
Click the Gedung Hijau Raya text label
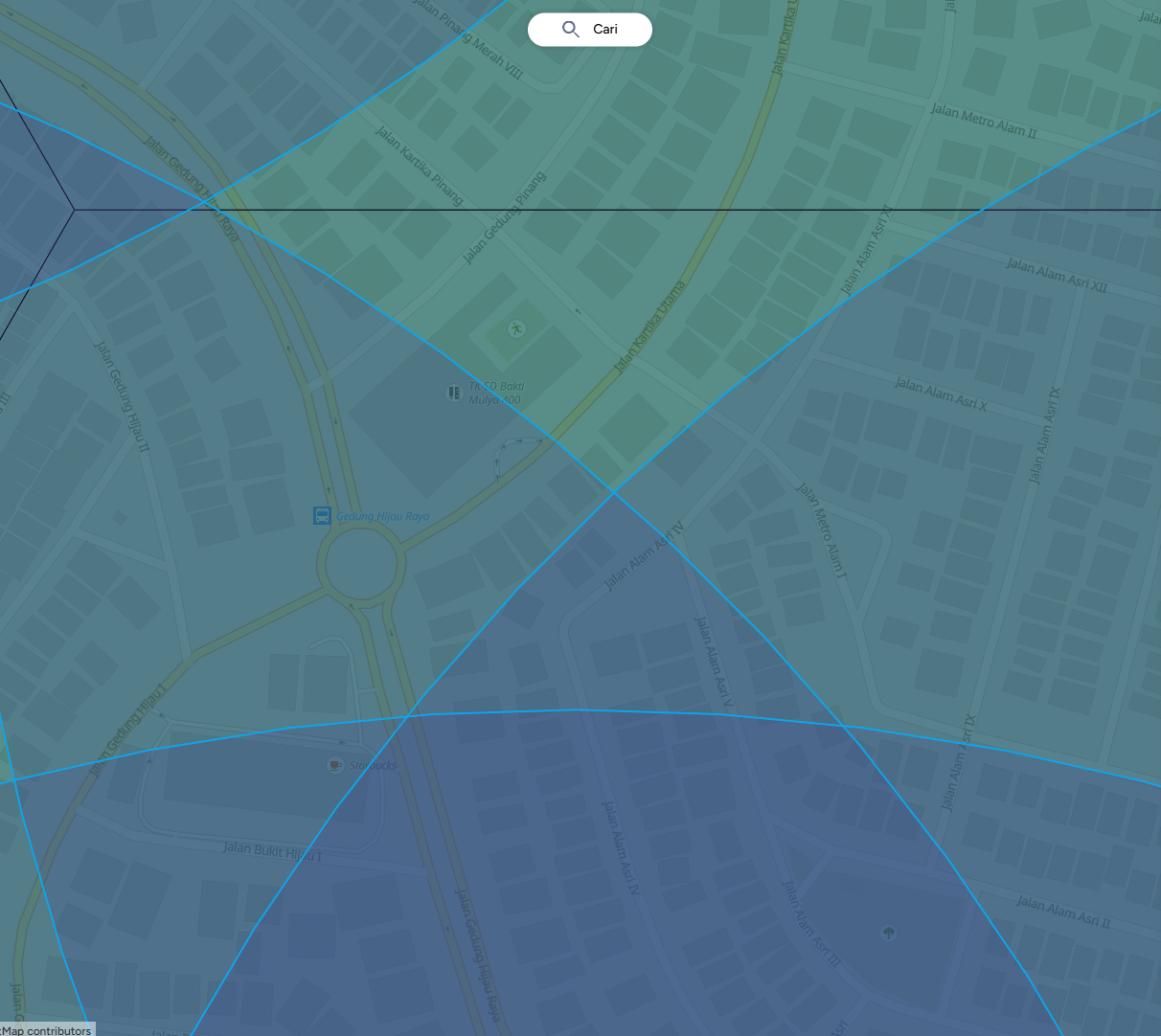(383, 516)
